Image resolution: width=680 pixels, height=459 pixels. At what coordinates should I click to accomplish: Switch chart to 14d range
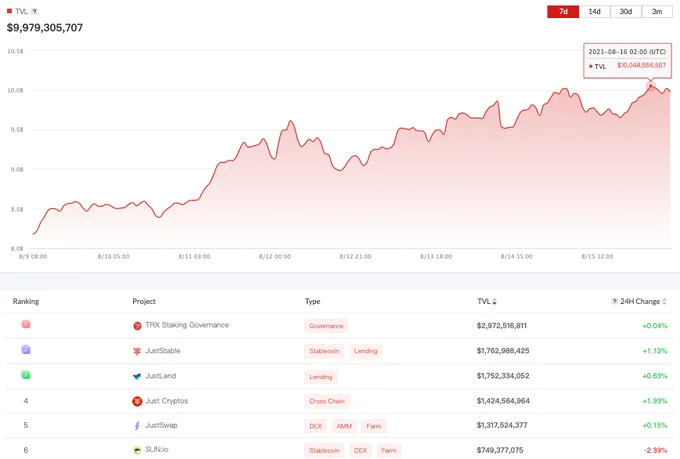coord(594,11)
